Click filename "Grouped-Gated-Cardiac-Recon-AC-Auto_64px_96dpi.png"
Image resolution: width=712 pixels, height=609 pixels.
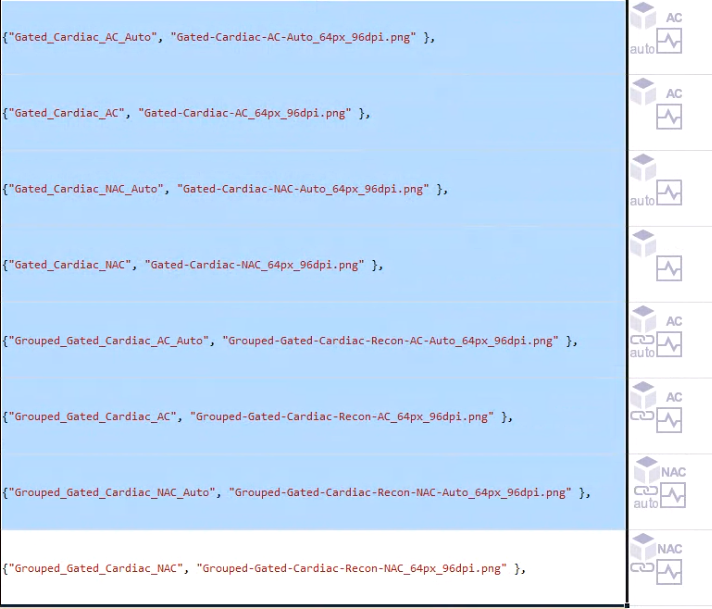(x=391, y=341)
